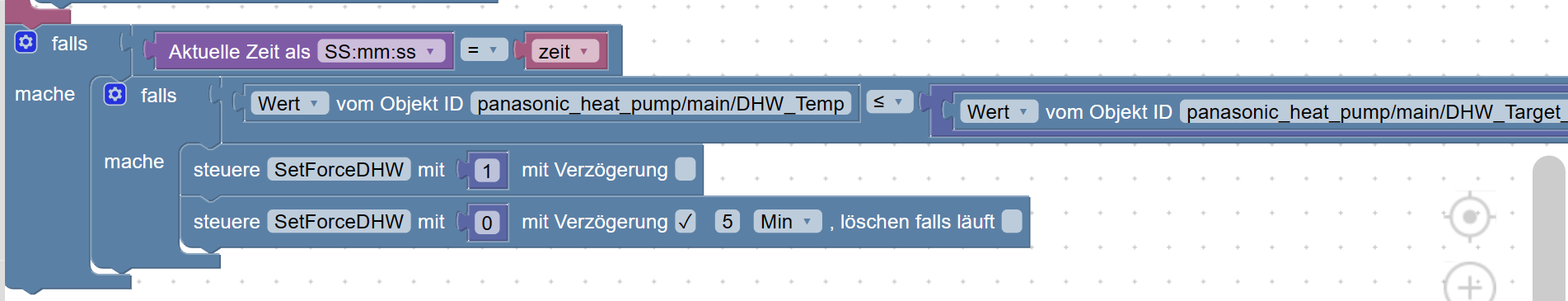Open gear settings of inner falls block
The width and height of the screenshot is (1568, 301).
click(x=115, y=94)
